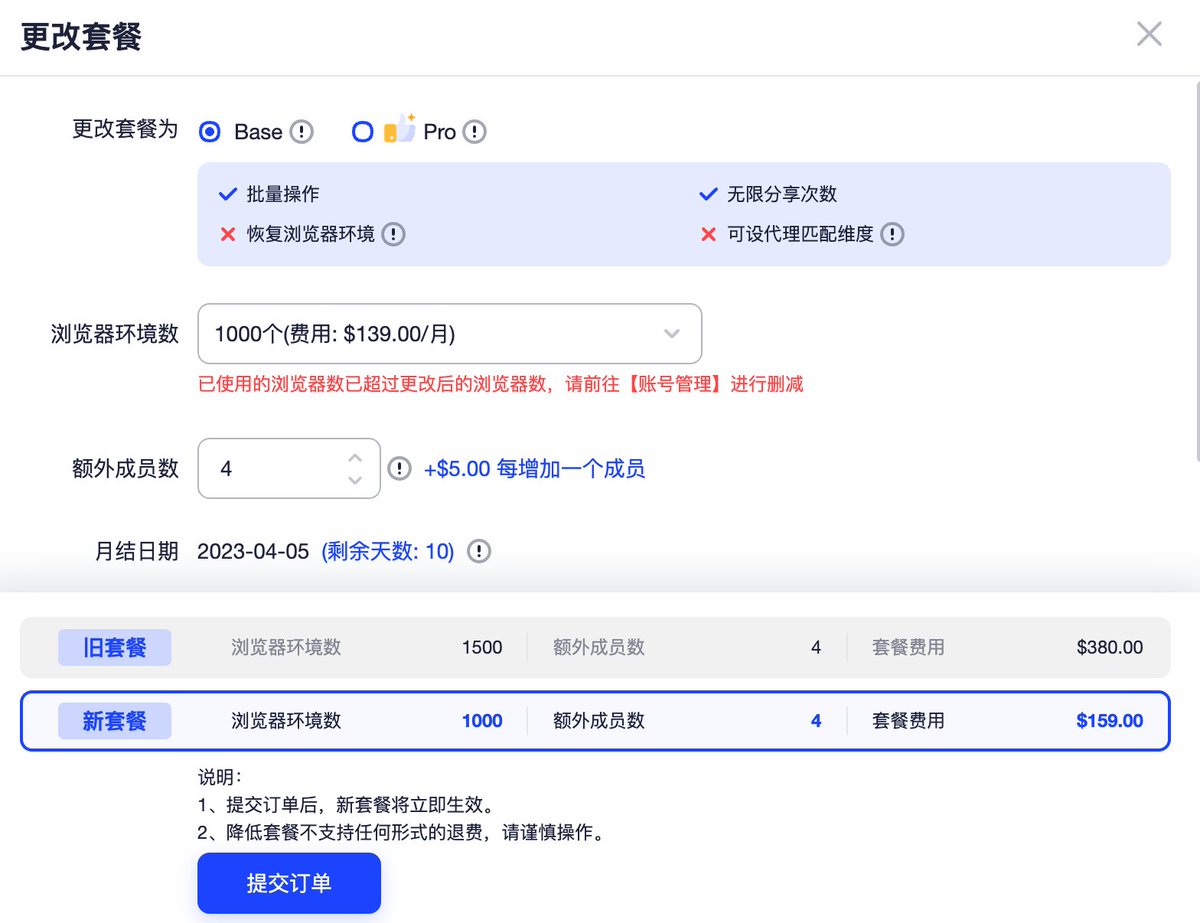The height and width of the screenshot is (923, 1200).
Task: Click the red 账号管理 warning message
Action: coord(501,384)
